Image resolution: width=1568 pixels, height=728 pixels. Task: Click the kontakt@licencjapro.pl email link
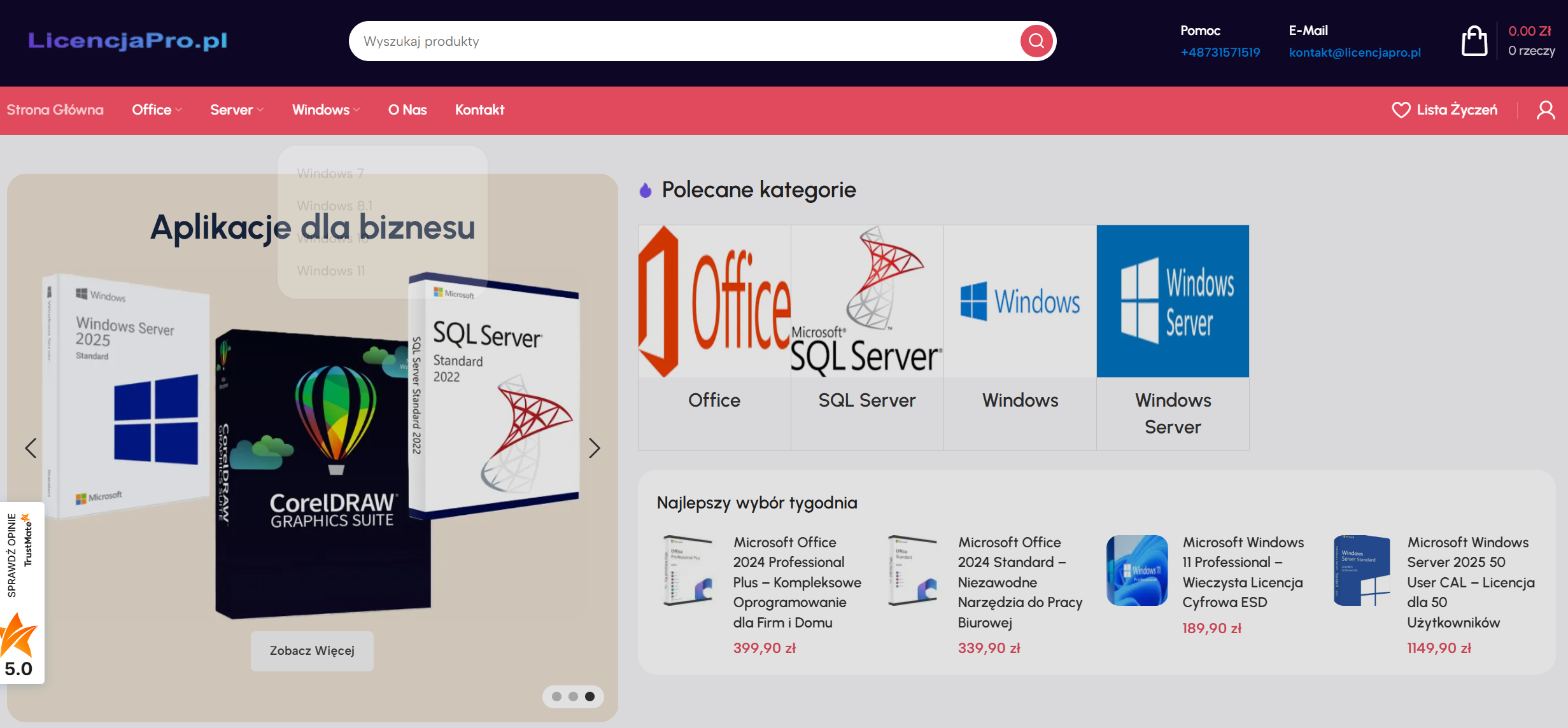1354,52
